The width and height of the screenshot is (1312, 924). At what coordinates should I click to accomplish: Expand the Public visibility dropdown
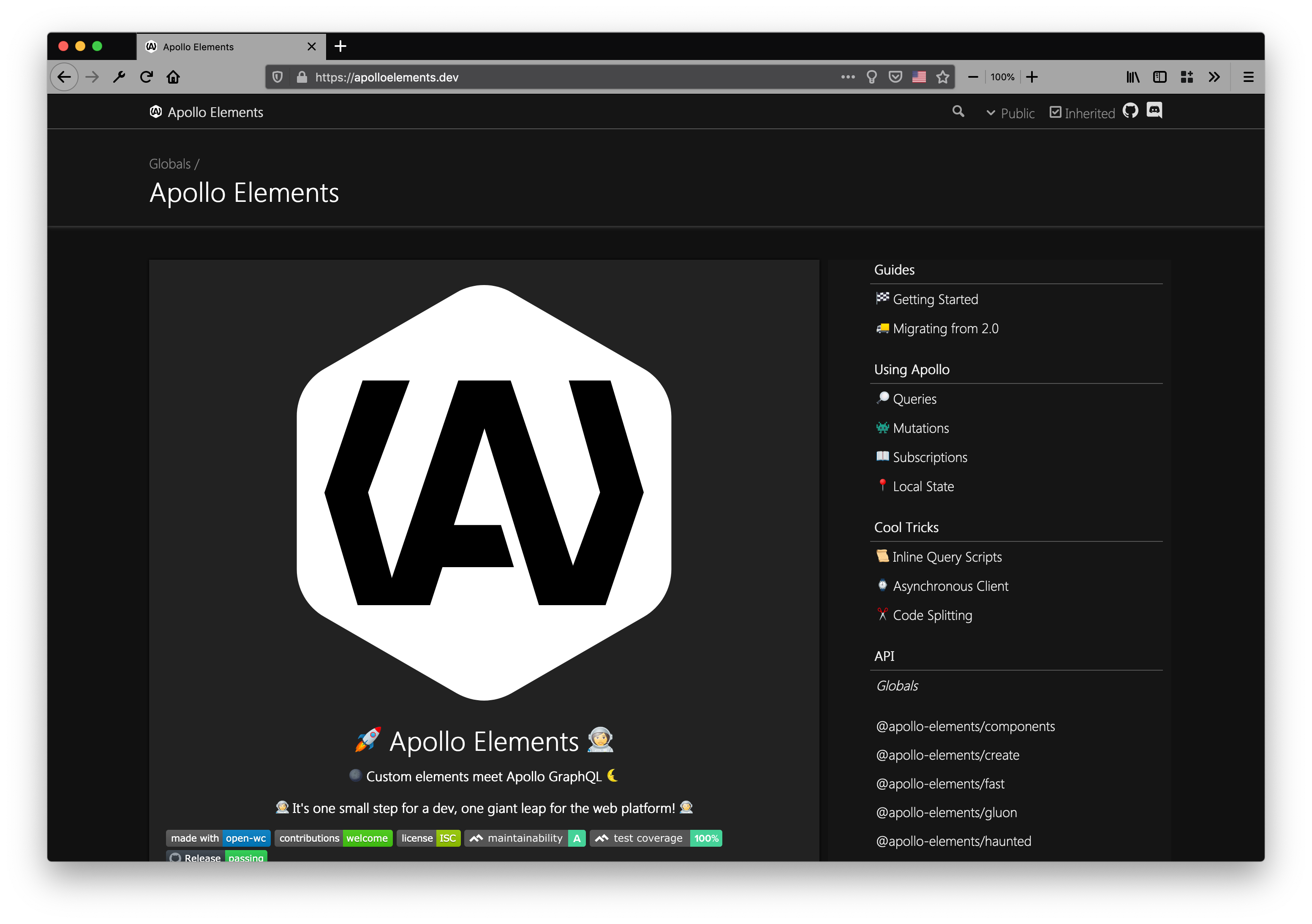point(1010,113)
